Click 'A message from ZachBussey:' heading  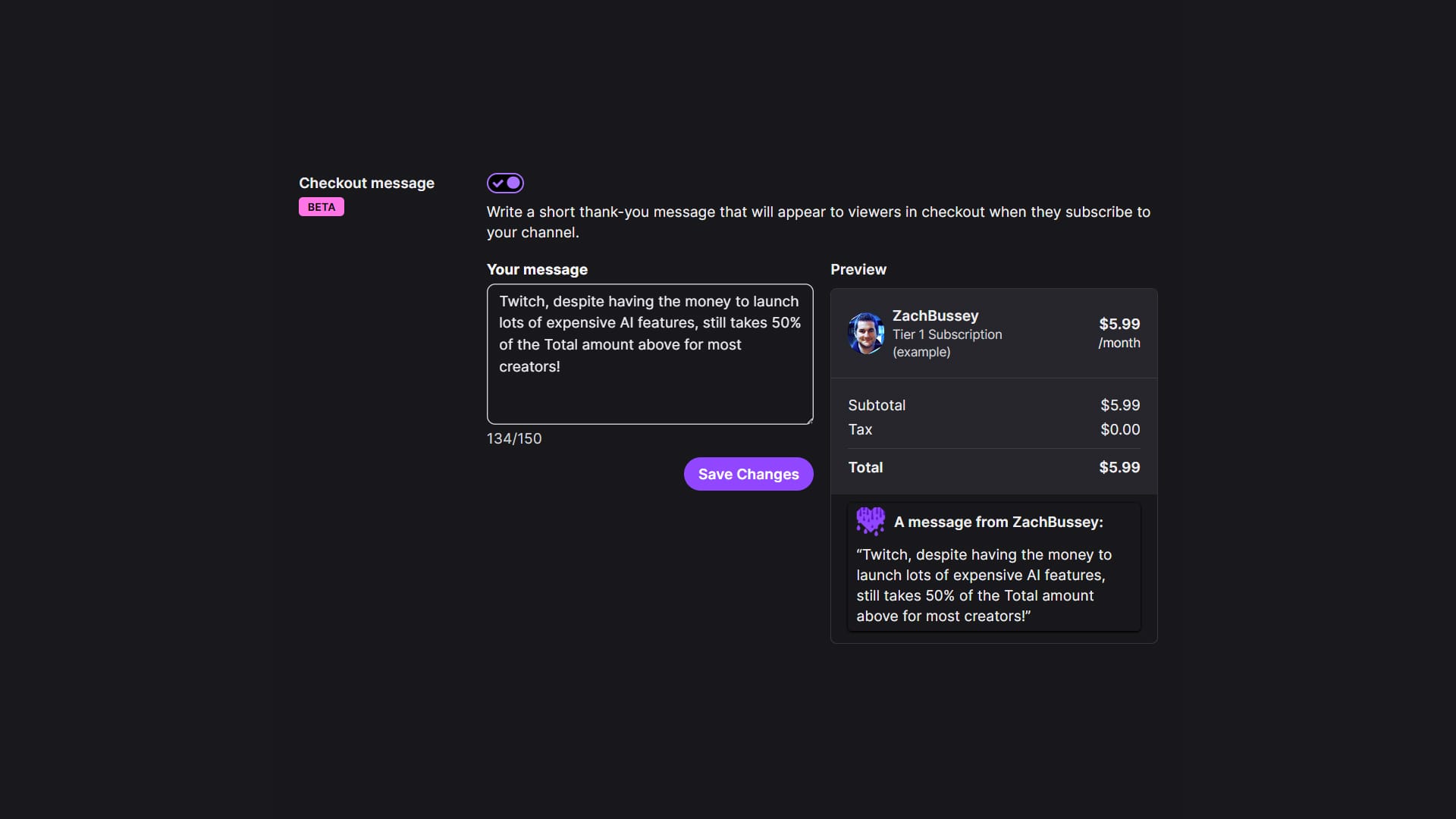point(998,522)
